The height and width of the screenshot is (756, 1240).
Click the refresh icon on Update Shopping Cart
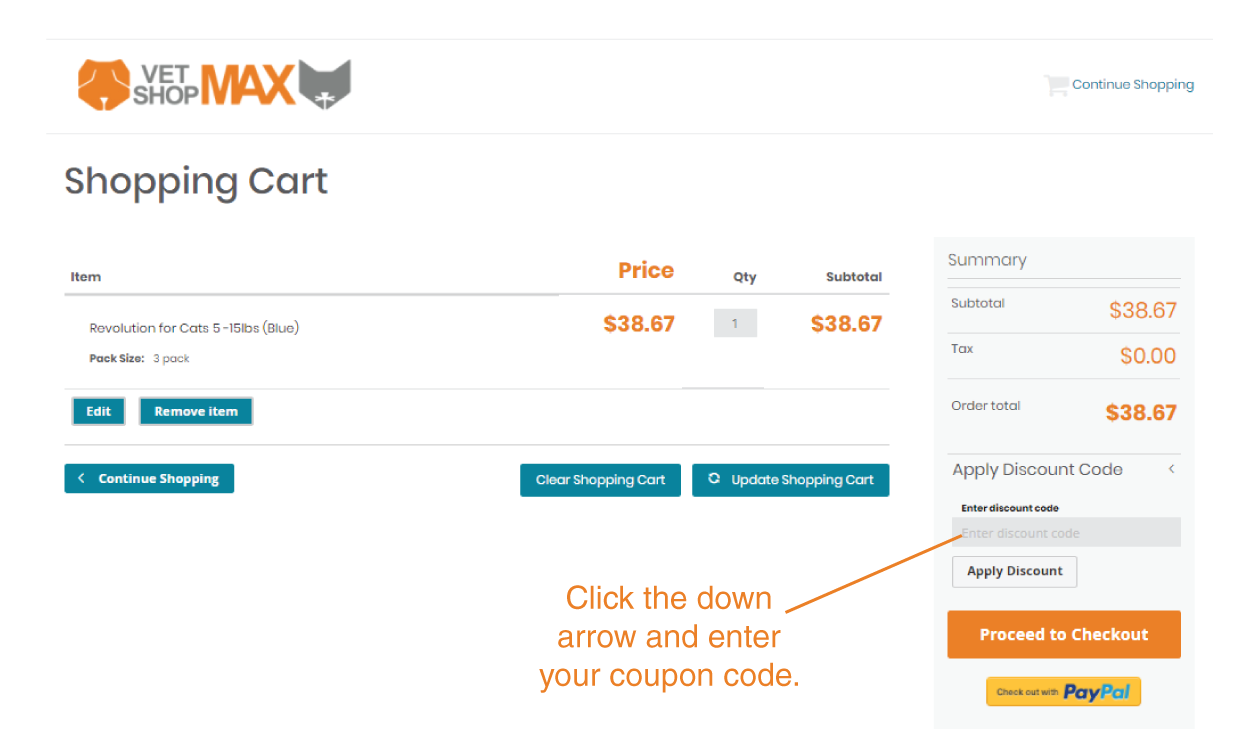click(x=714, y=479)
